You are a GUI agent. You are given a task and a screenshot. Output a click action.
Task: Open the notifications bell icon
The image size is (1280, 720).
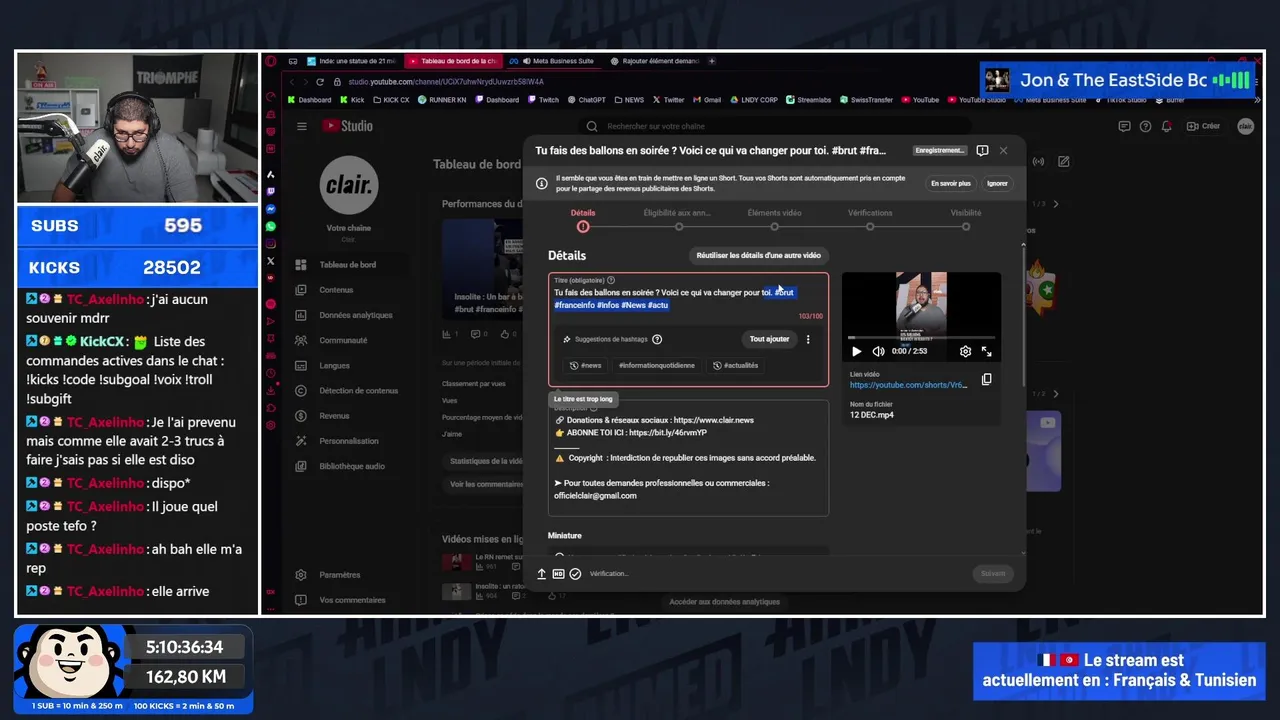coord(1166,126)
